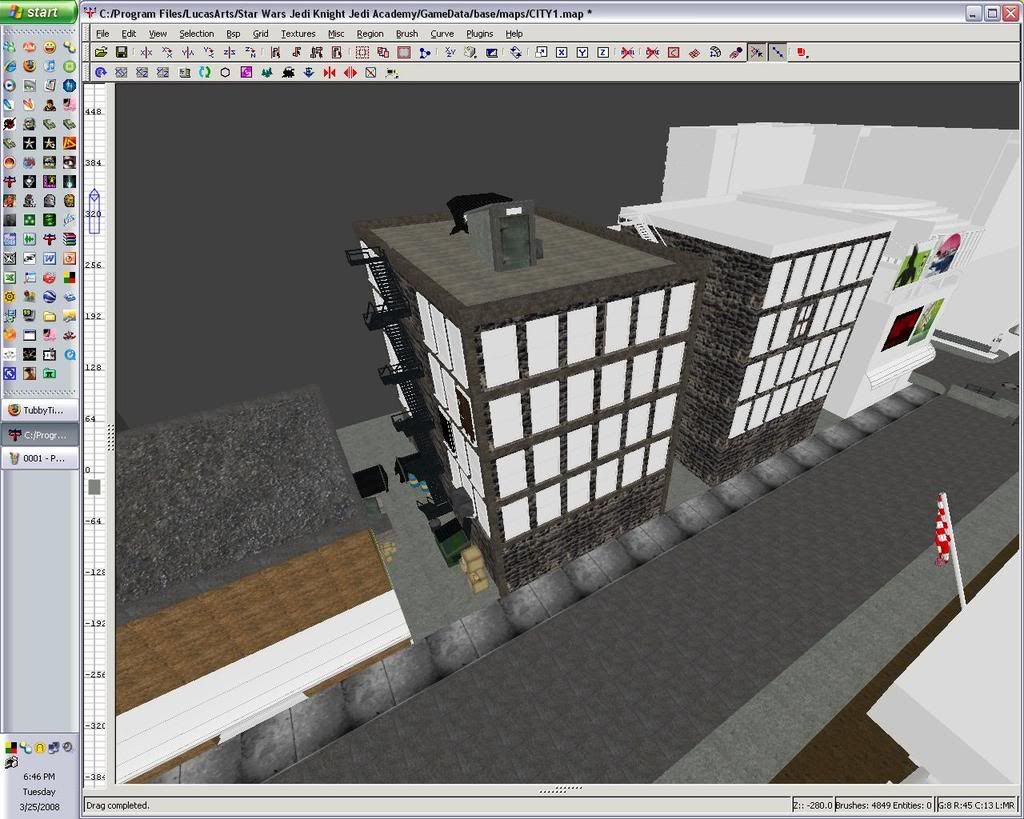
Task: Click the Windows start button
Action: pyautogui.click(x=38, y=12)
